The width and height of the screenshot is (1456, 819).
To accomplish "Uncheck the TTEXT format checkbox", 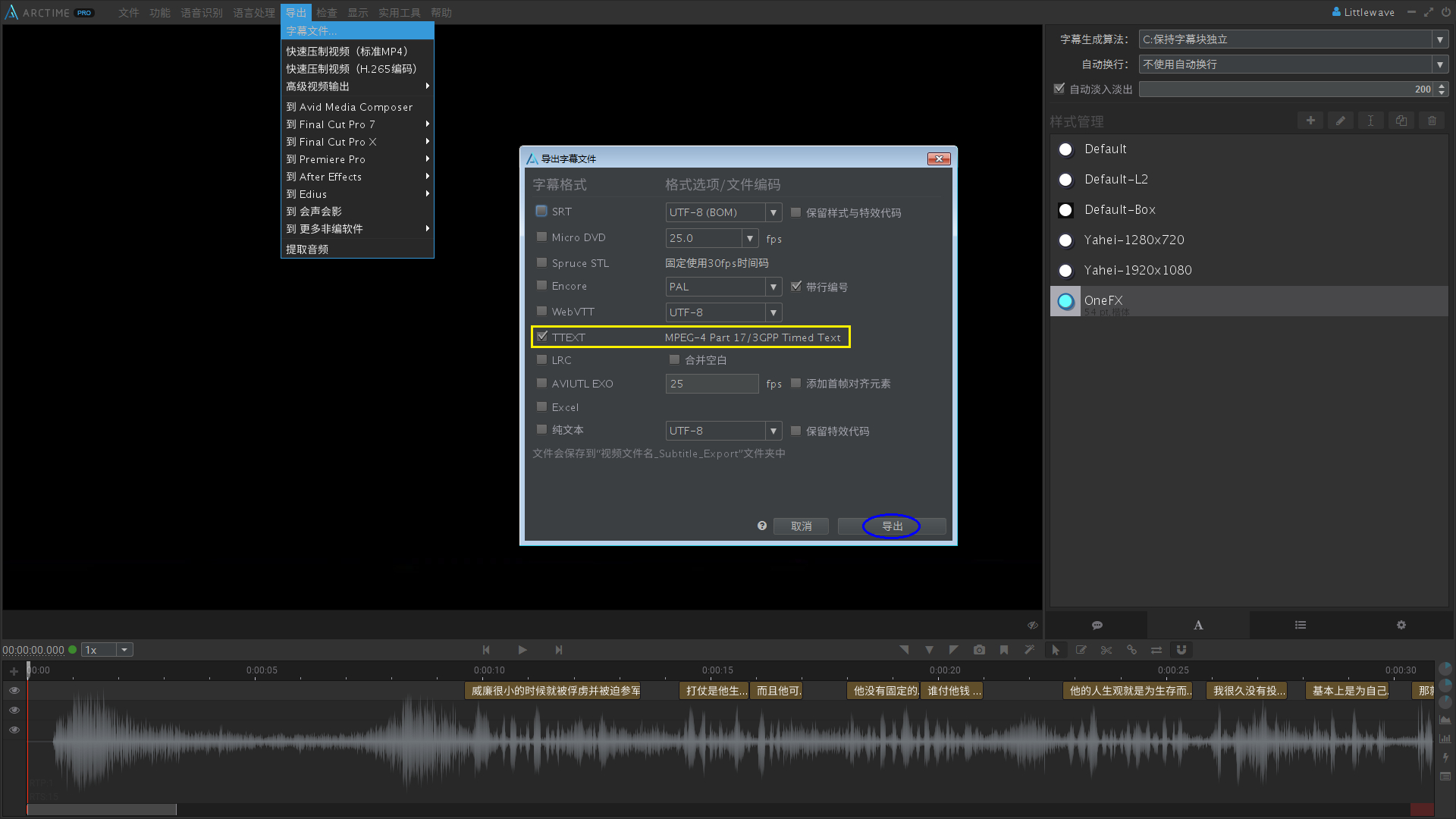I will (x=541, y=337).
